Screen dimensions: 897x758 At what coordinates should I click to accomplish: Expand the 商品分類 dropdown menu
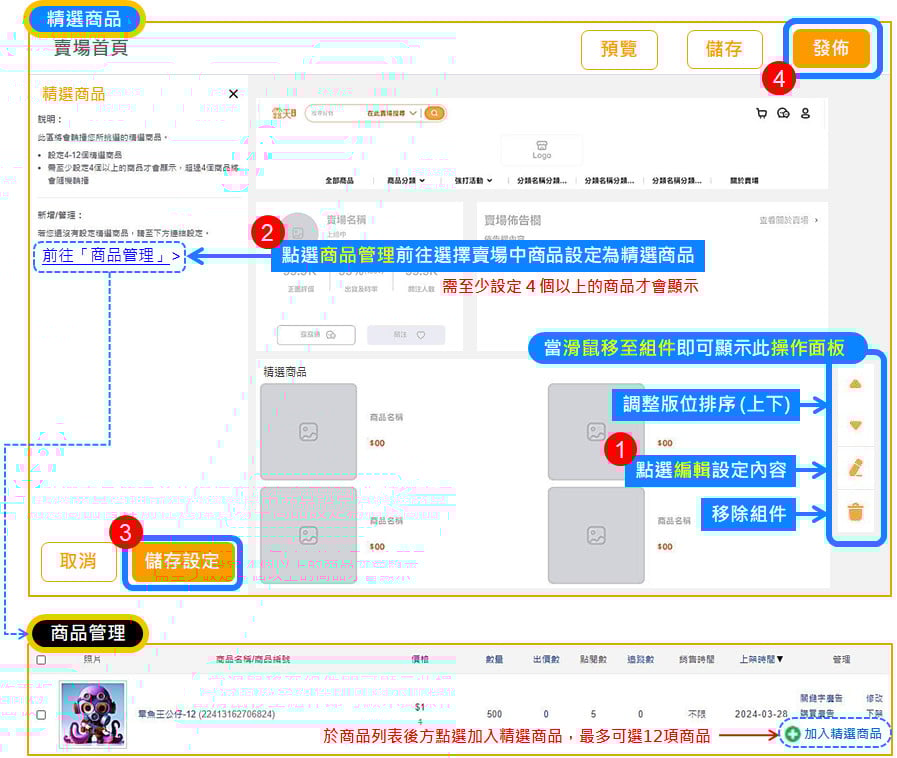pos(405,180)
